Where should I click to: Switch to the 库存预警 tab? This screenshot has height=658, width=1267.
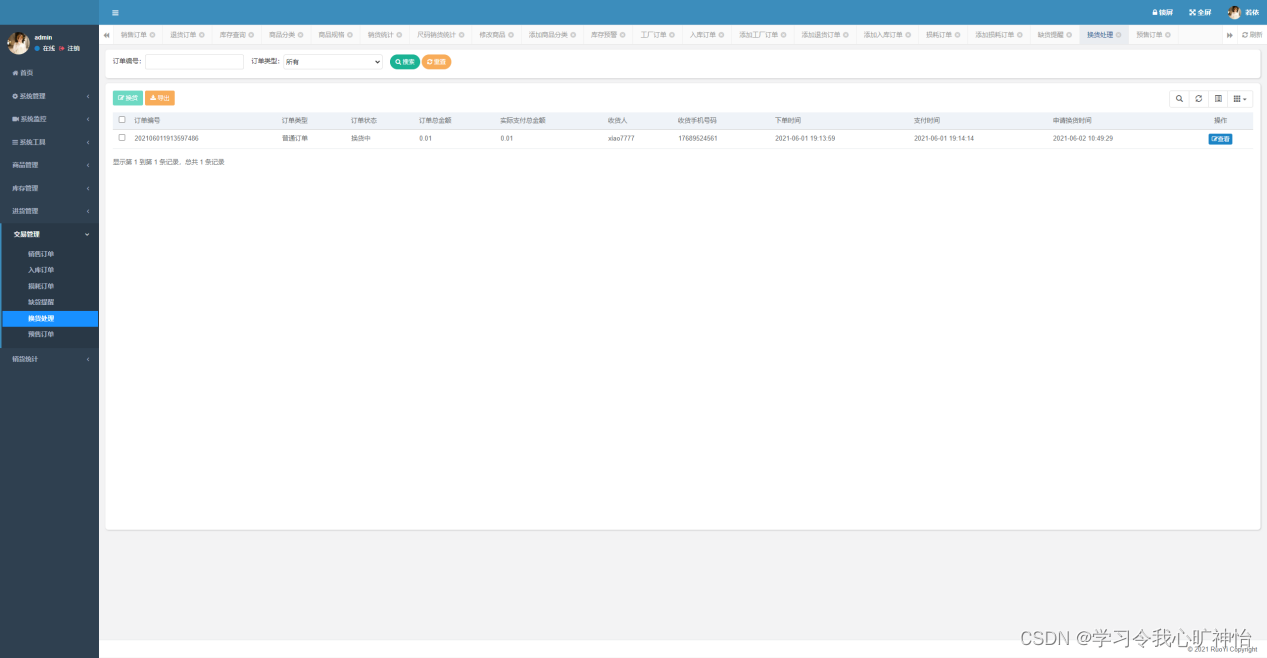coord(607,35)
